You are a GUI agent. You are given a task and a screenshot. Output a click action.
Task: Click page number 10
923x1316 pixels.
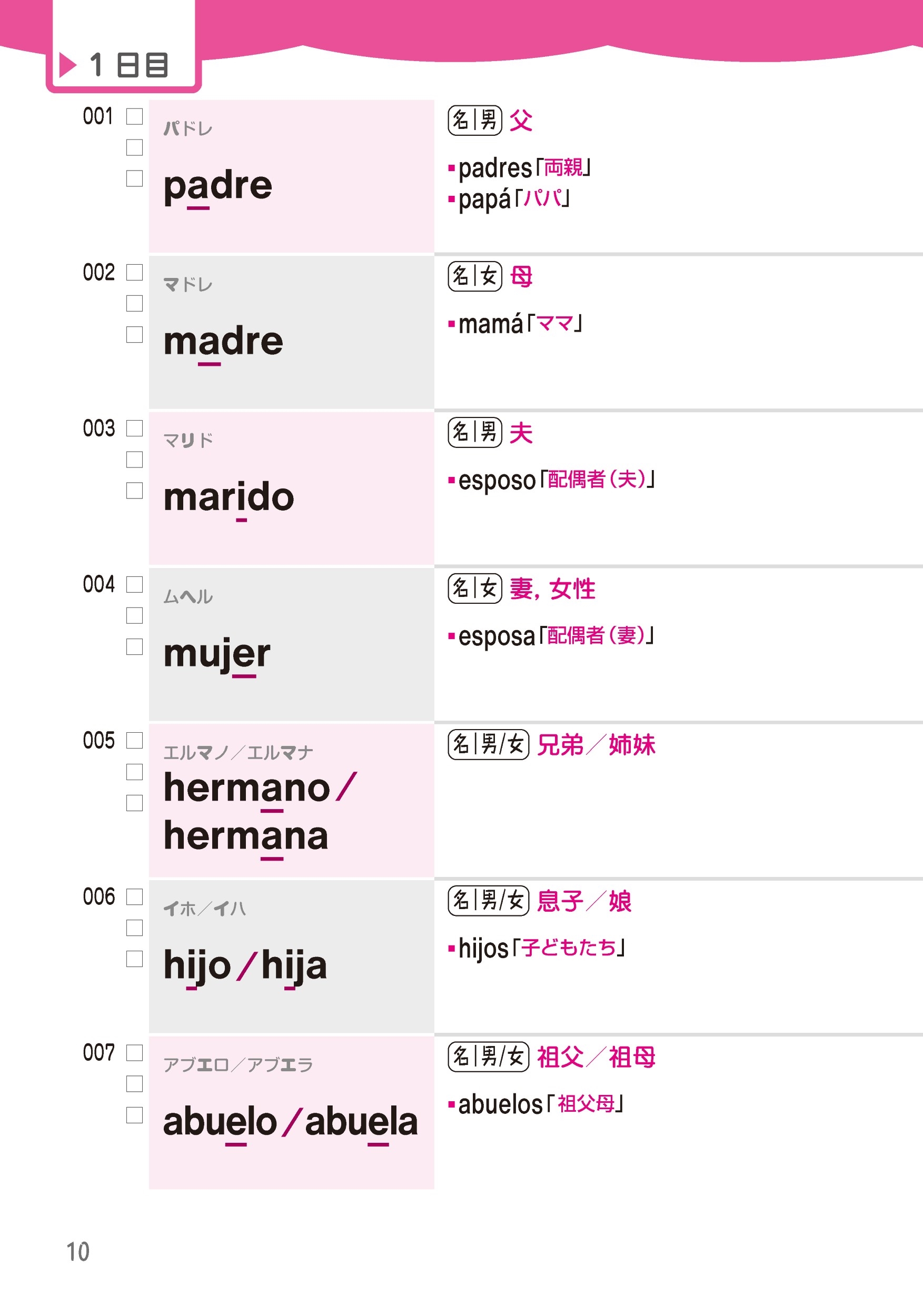[78, 1252]
